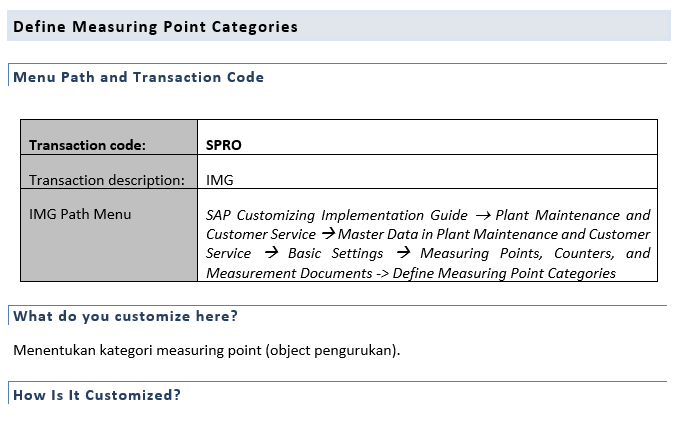Viewport: 691px width, 421px height.
Task: Click the 'Transaction description:' label cell
Action: [x=109, y=172]
